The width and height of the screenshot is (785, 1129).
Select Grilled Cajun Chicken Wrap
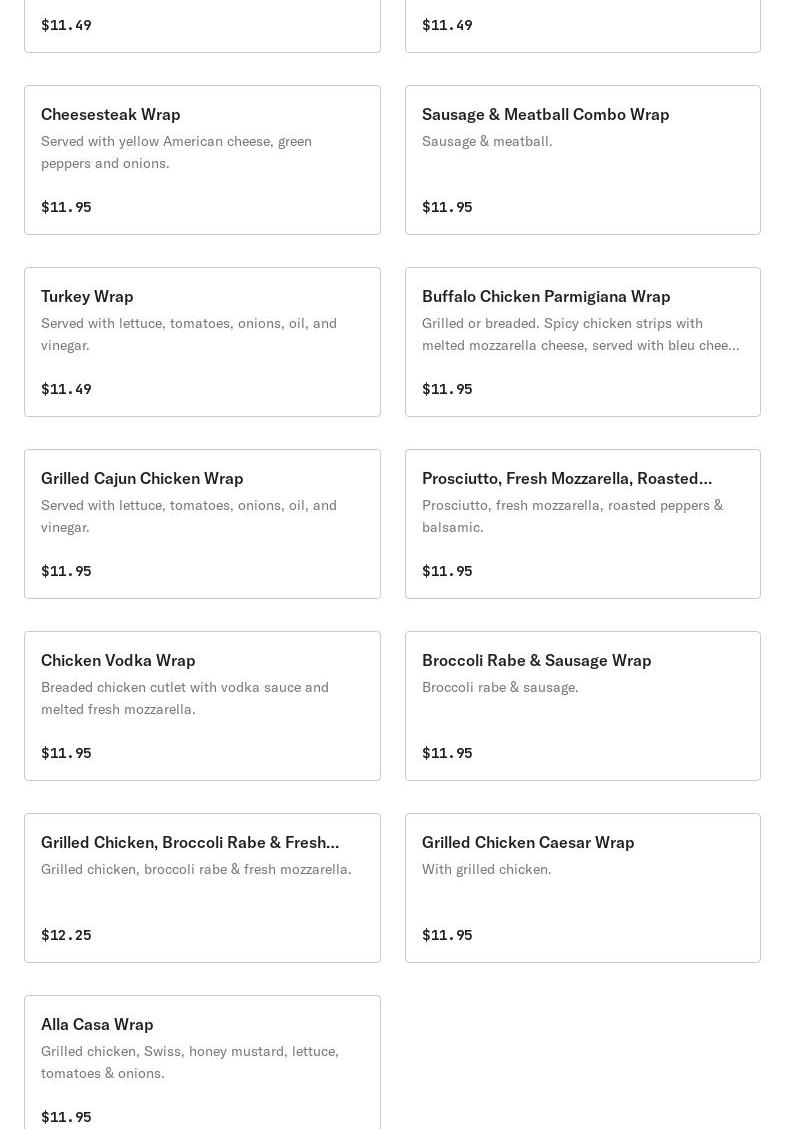pyautogui.click(x=202, y=524)
